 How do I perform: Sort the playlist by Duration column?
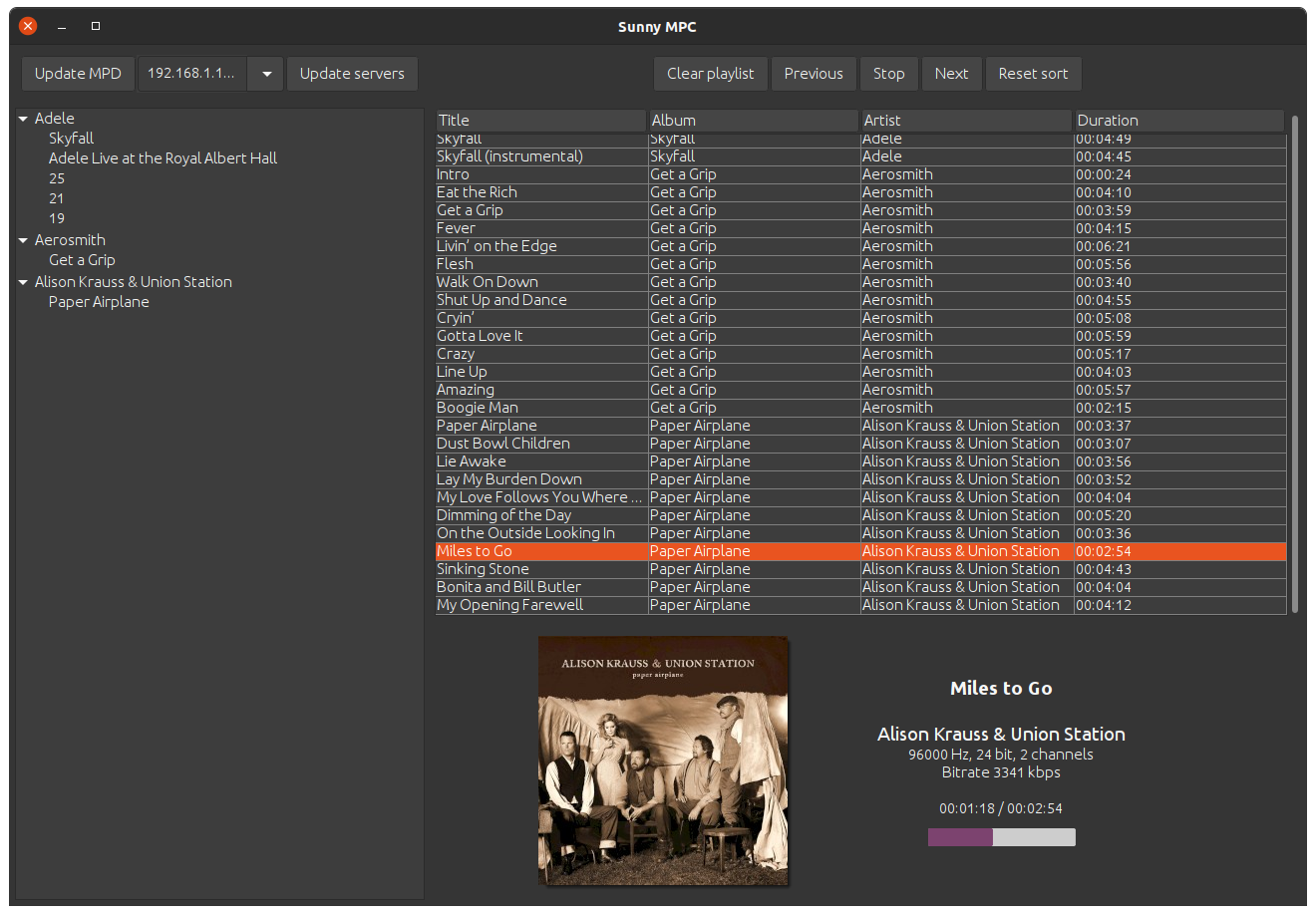(x=1179, y=121)
